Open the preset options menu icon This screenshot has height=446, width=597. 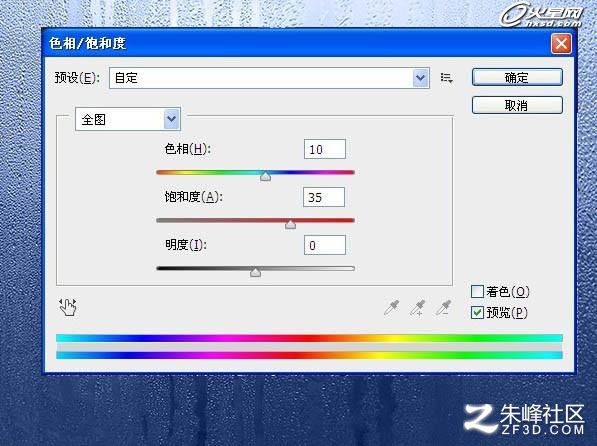click(446, 78)
